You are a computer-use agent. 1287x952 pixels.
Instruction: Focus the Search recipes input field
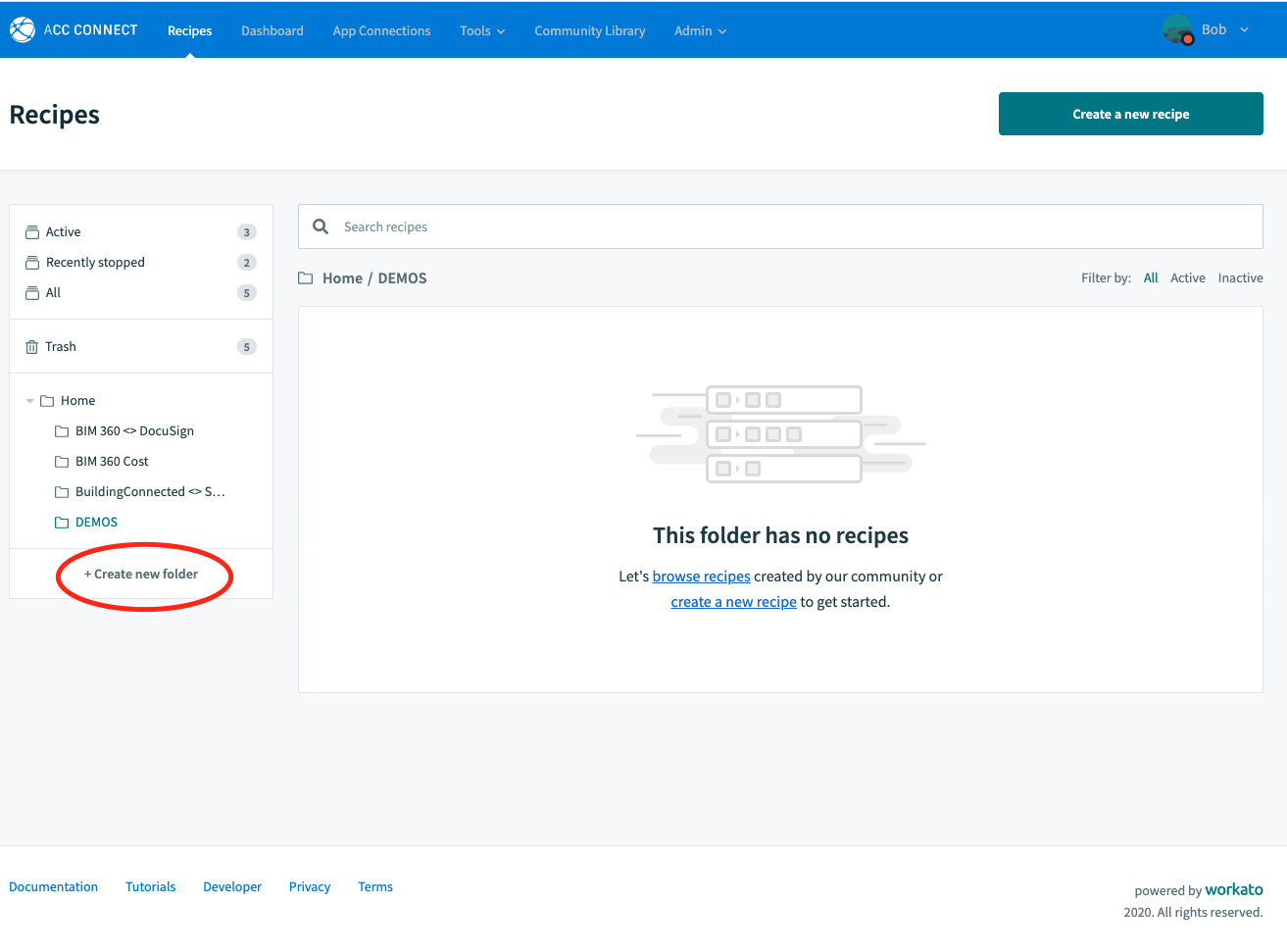(780, 226)
